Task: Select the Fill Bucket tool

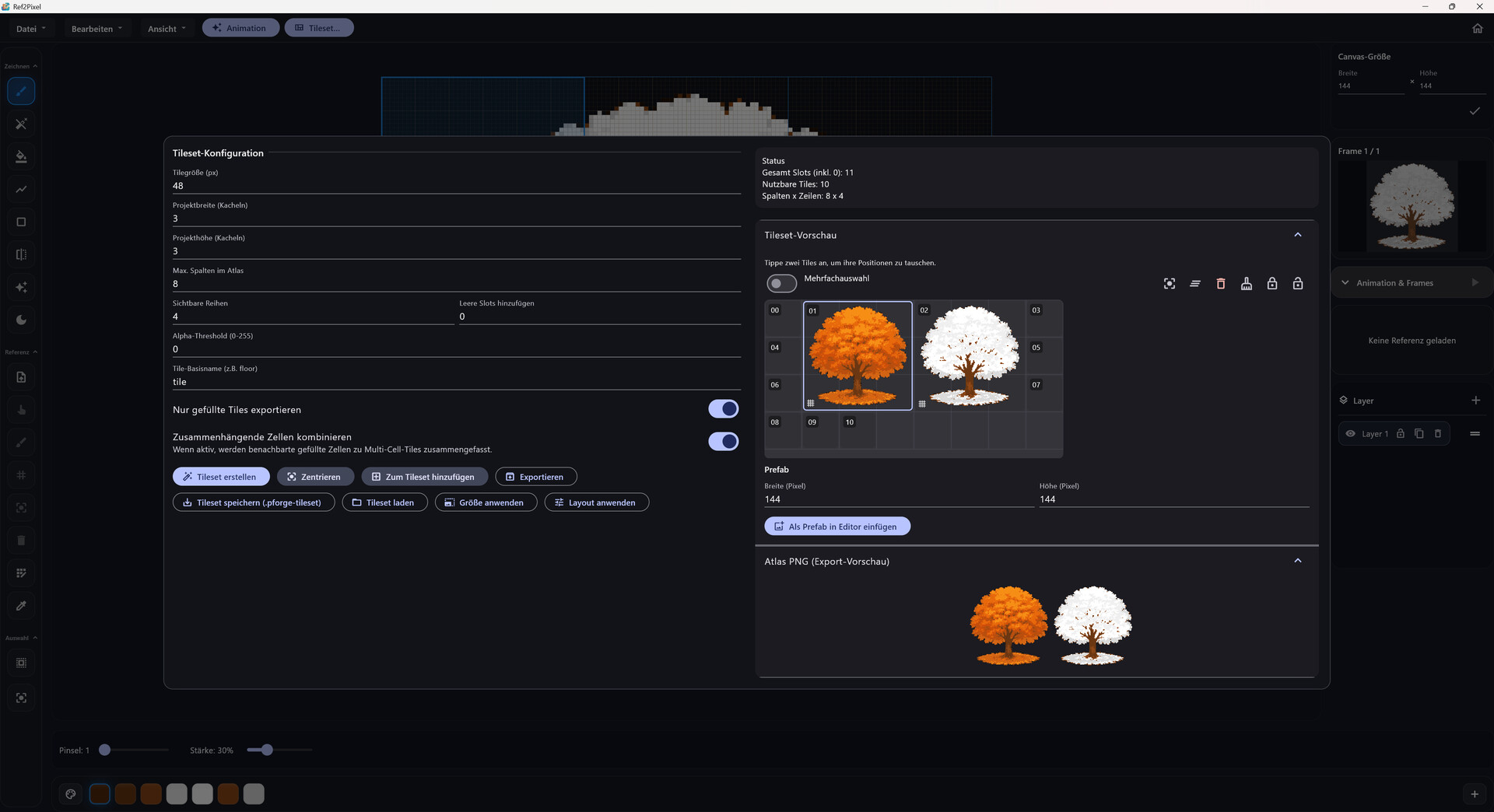Action: tap(21, 156)
